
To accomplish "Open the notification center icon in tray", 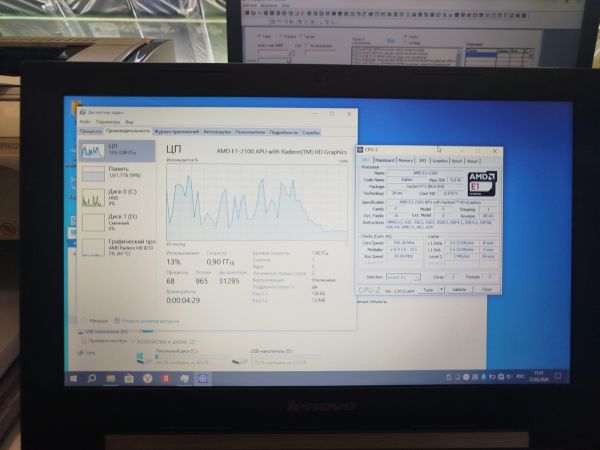I will (558, 376).
